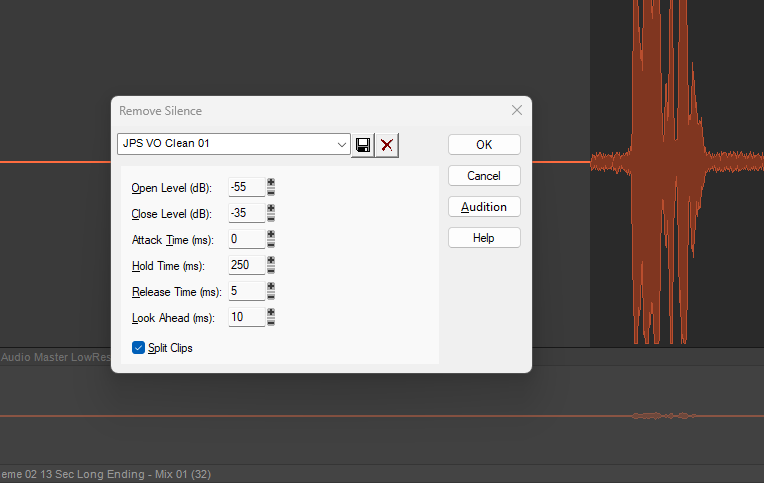The width and height of the screenshot is (764, 483).
Task: Close the Remove Silence dialog window
Action: click(516, 110)
